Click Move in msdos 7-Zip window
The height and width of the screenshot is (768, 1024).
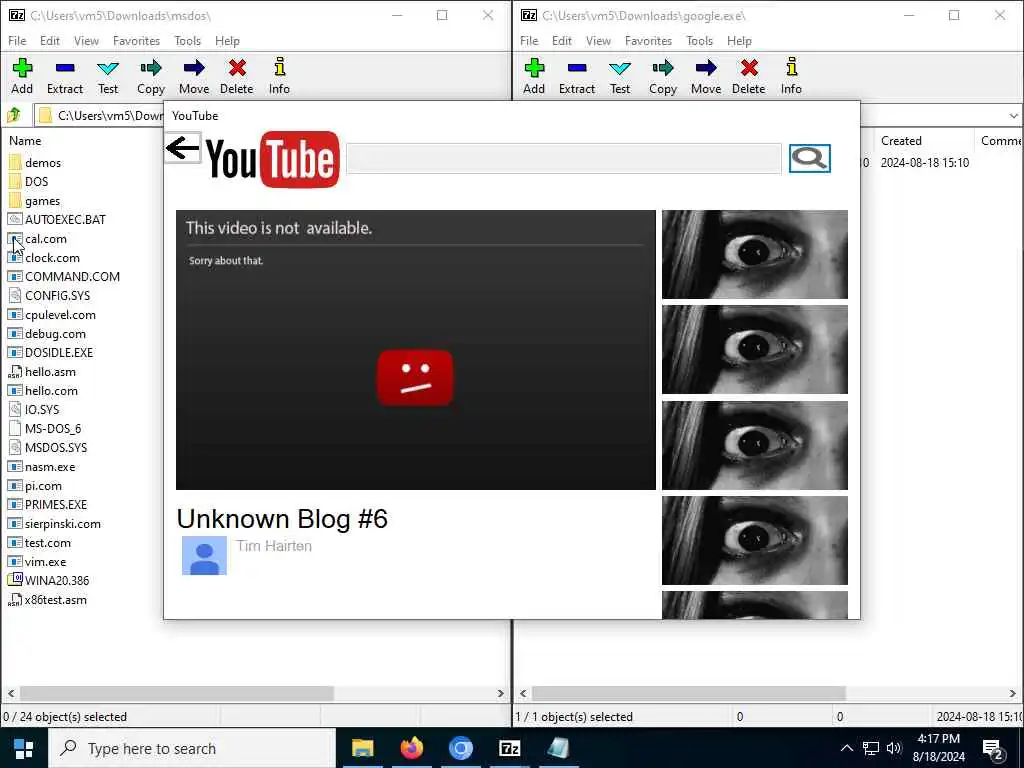(194, 76)
